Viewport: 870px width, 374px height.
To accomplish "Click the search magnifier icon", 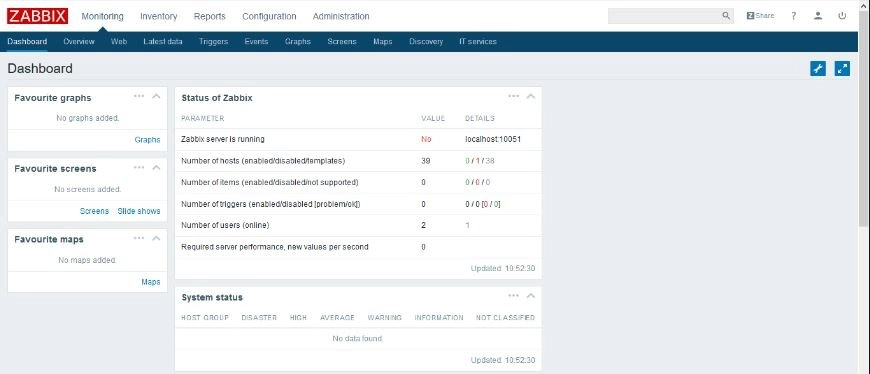I will 726,16.
